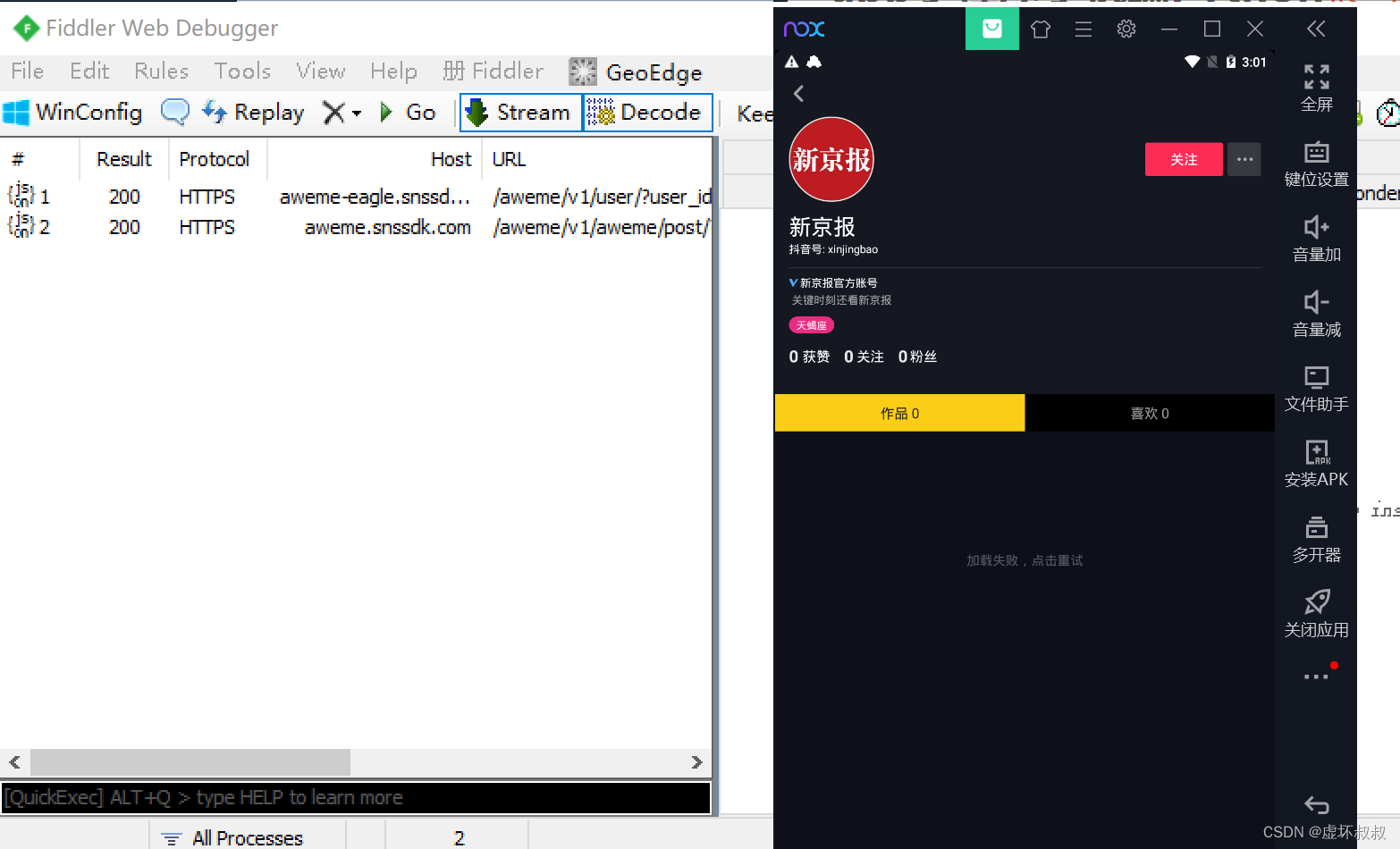Screen dimensions: 1400x849
Task: Toggle the Stream mode button
Action: click(520, 113)
